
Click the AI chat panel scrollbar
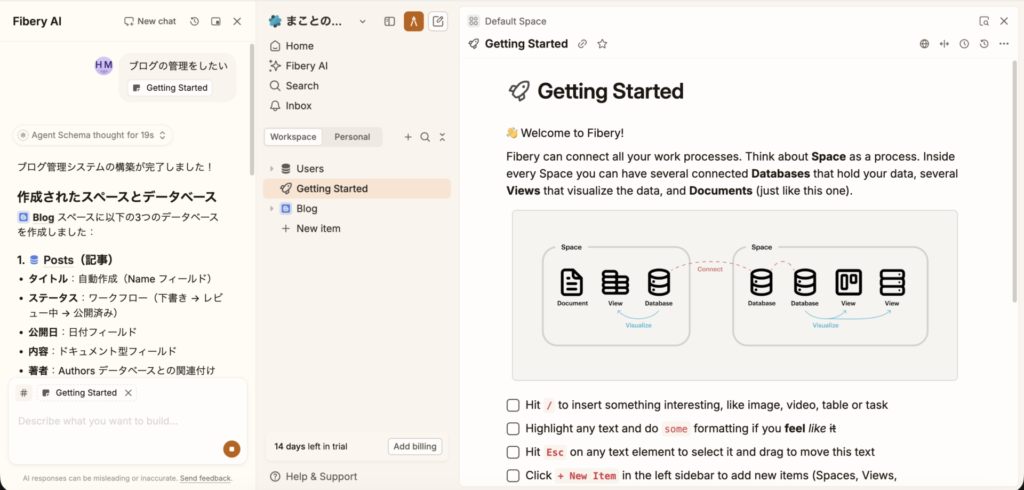pos(251,110)
